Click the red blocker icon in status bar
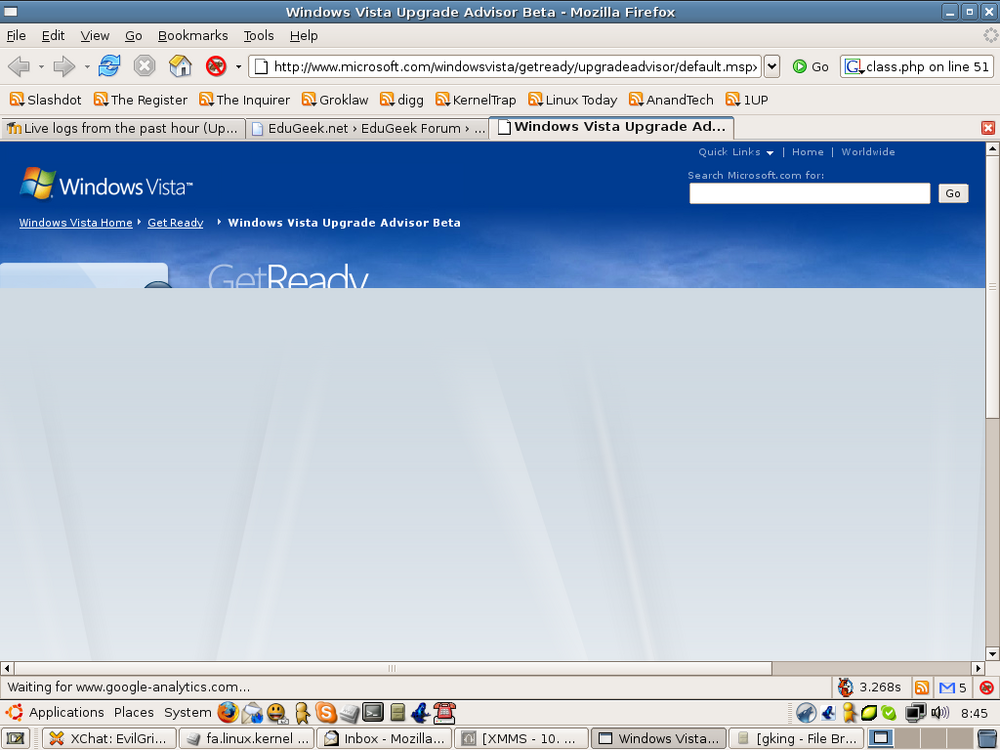 (x=986, y=687)
